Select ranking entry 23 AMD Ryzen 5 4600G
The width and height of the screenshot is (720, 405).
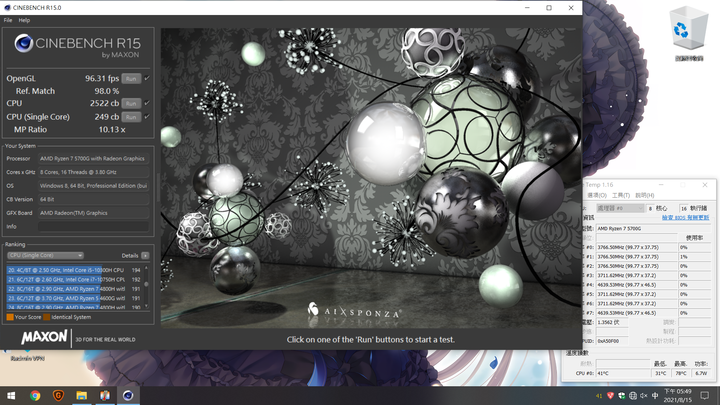click(74, 298)
